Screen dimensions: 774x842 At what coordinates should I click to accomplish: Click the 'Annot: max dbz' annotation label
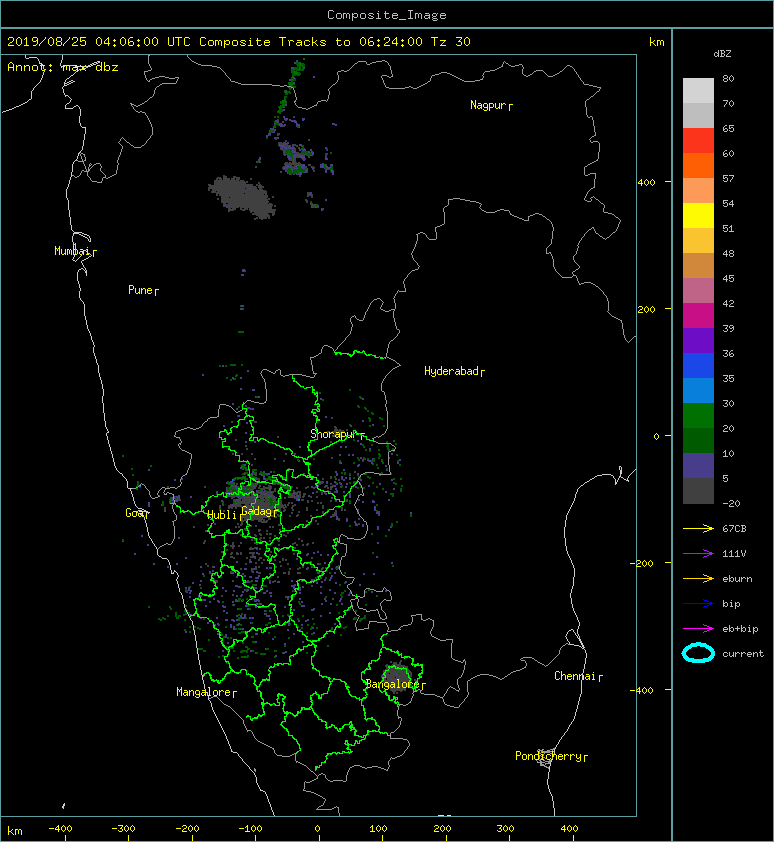click(x=63, y=67)
